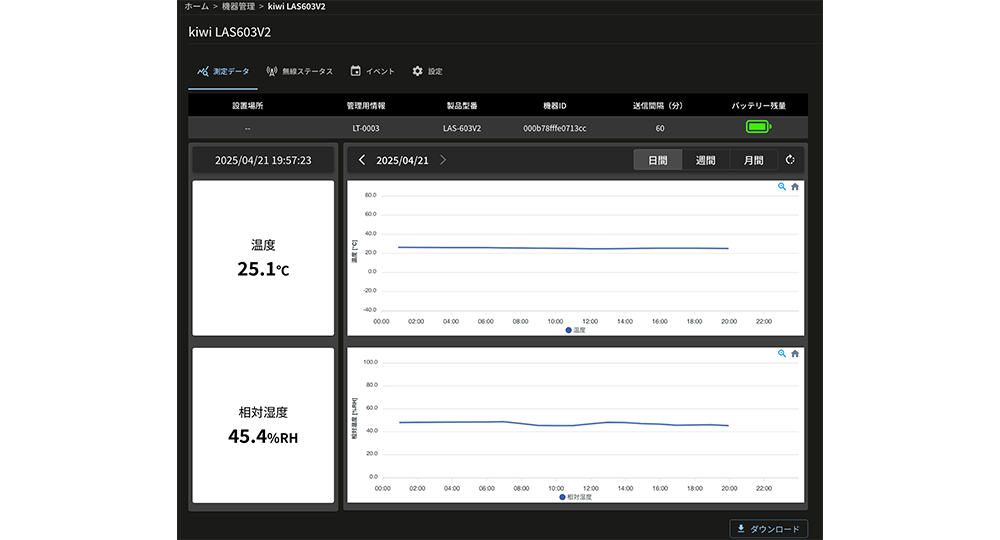Image resolution: width=1000 pixels, height=540 pixels.
Task: Advance to next day with right chevron
Action: (443, 160)
